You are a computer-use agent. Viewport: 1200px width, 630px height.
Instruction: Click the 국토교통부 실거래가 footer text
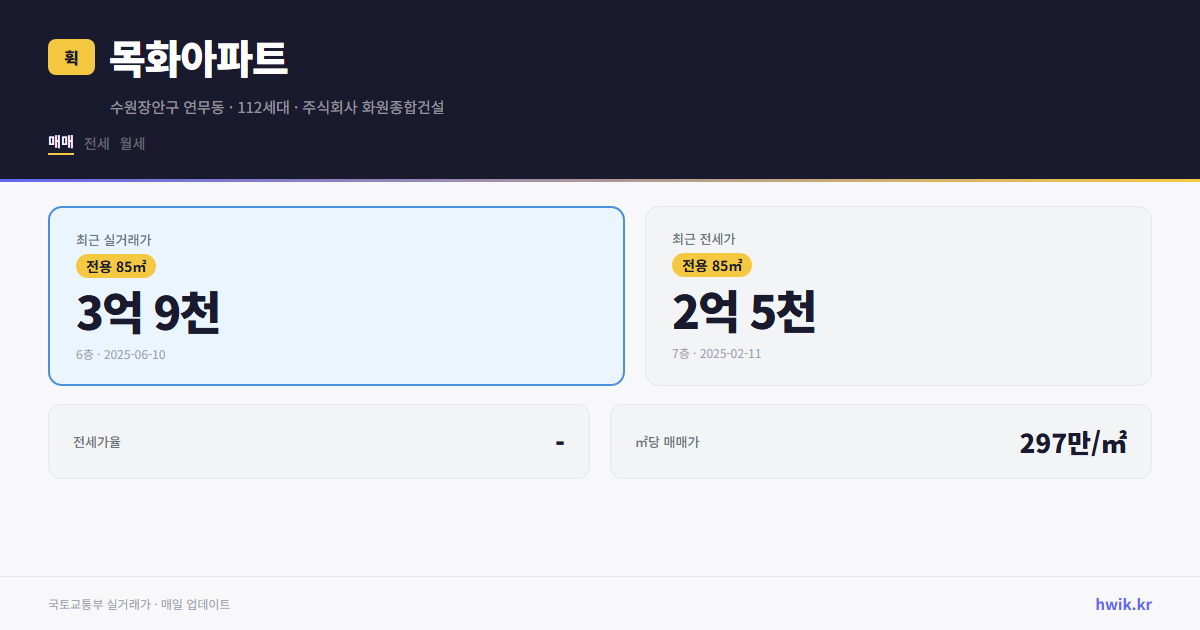point(139,603)
